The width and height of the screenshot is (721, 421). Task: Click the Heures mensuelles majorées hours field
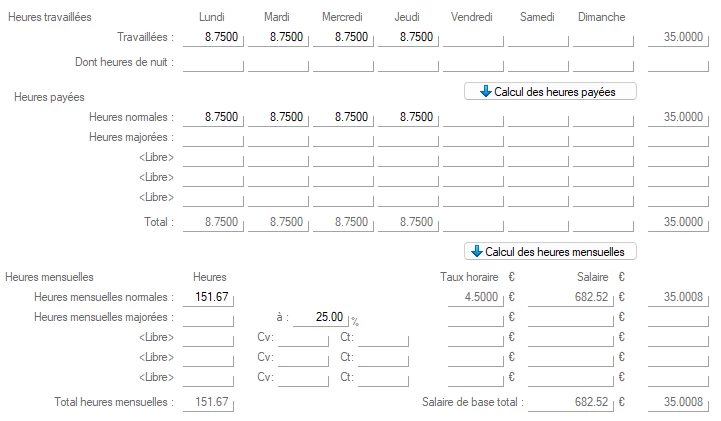pos(208,317)
